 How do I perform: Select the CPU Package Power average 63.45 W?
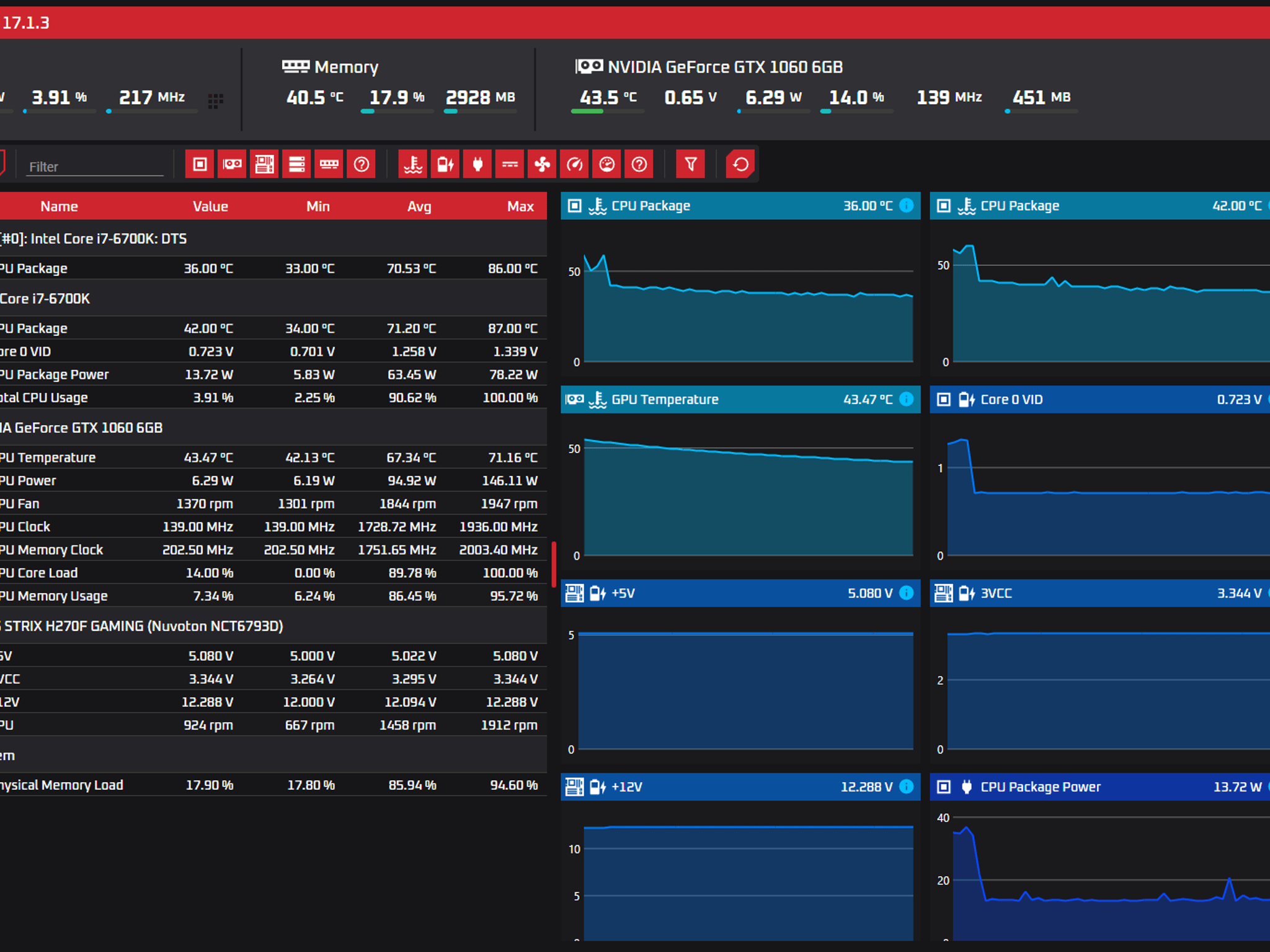click(x=412, y=374)
